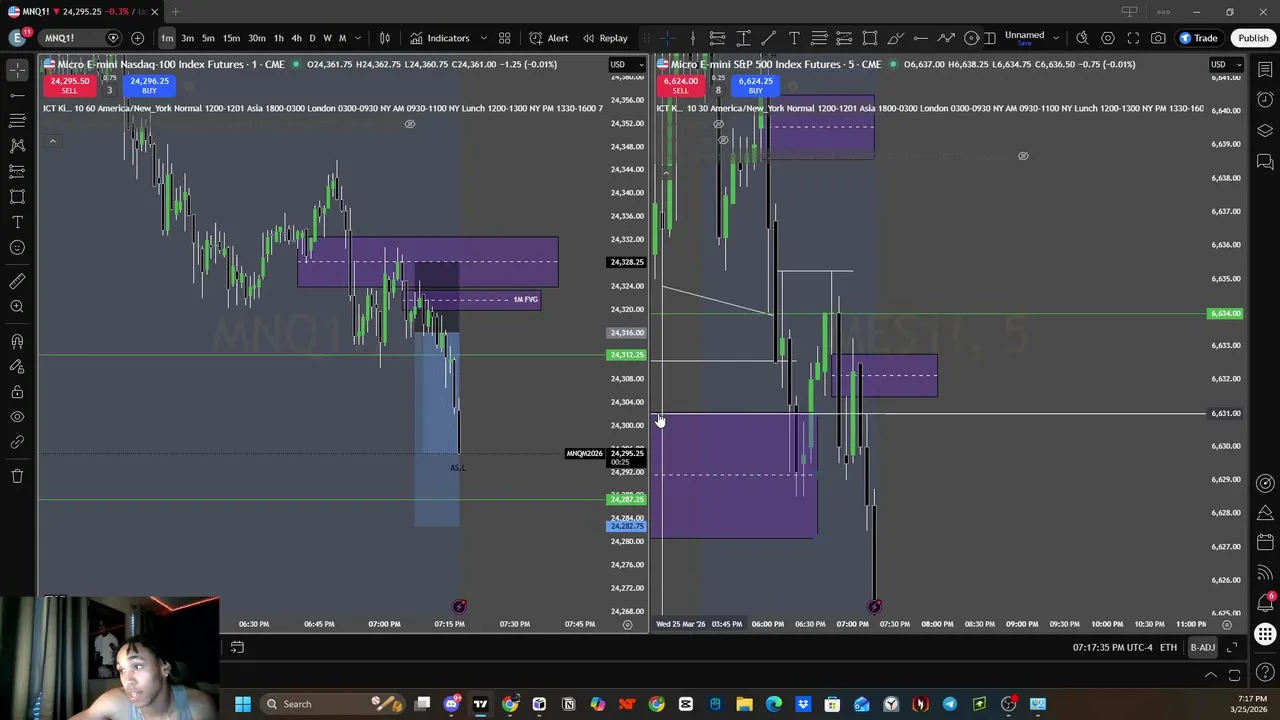Start bar Replay mode
1280x720 pixels.
[605, 38]
